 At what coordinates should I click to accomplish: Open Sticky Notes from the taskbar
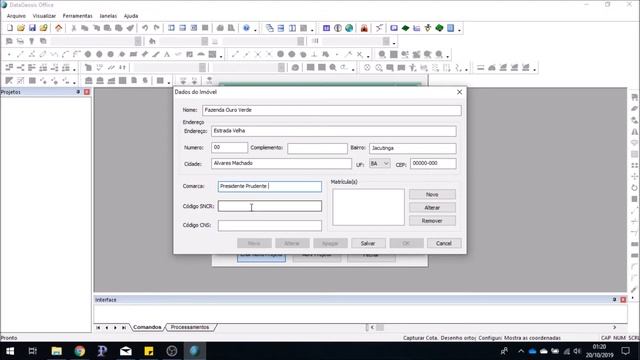point(149,351)
